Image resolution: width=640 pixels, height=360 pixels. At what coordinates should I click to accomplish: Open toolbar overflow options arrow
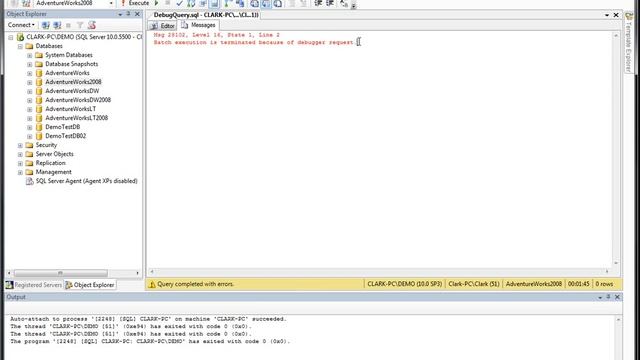point(353,5)
